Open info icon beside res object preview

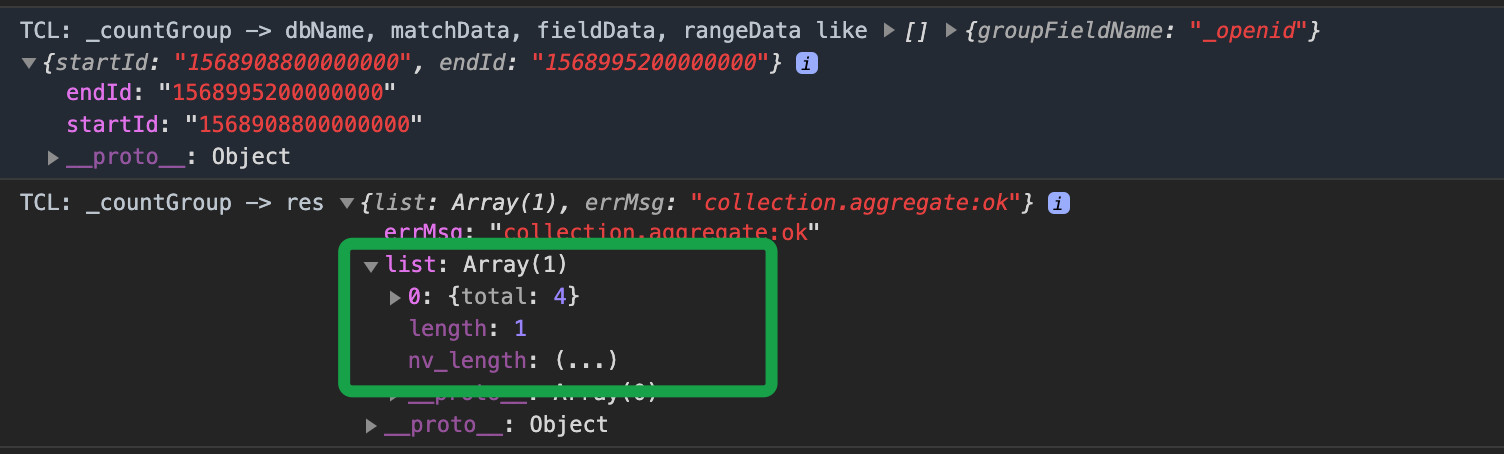(1058, 203)
